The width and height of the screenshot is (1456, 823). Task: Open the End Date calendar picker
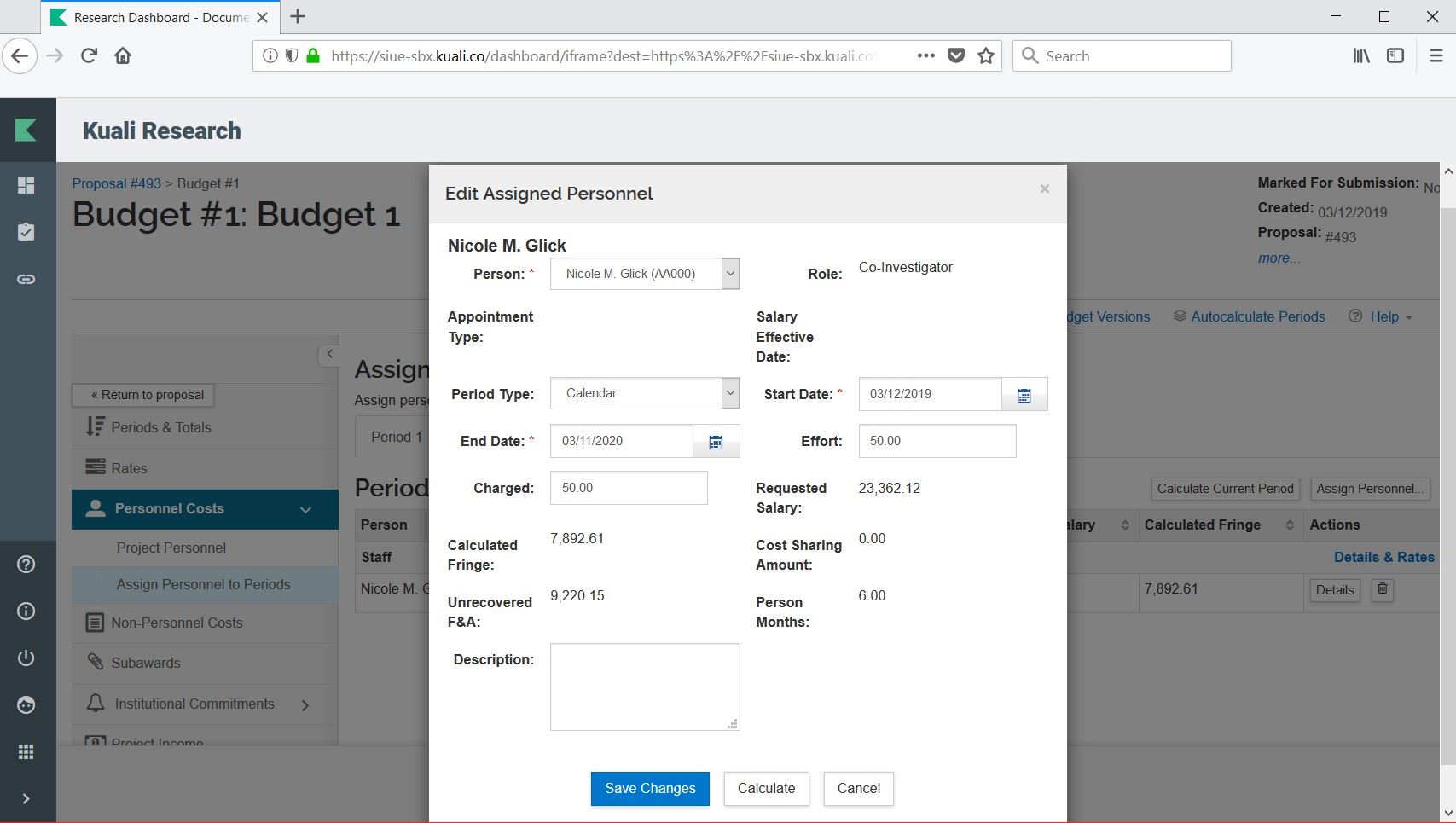click(716, 442)
